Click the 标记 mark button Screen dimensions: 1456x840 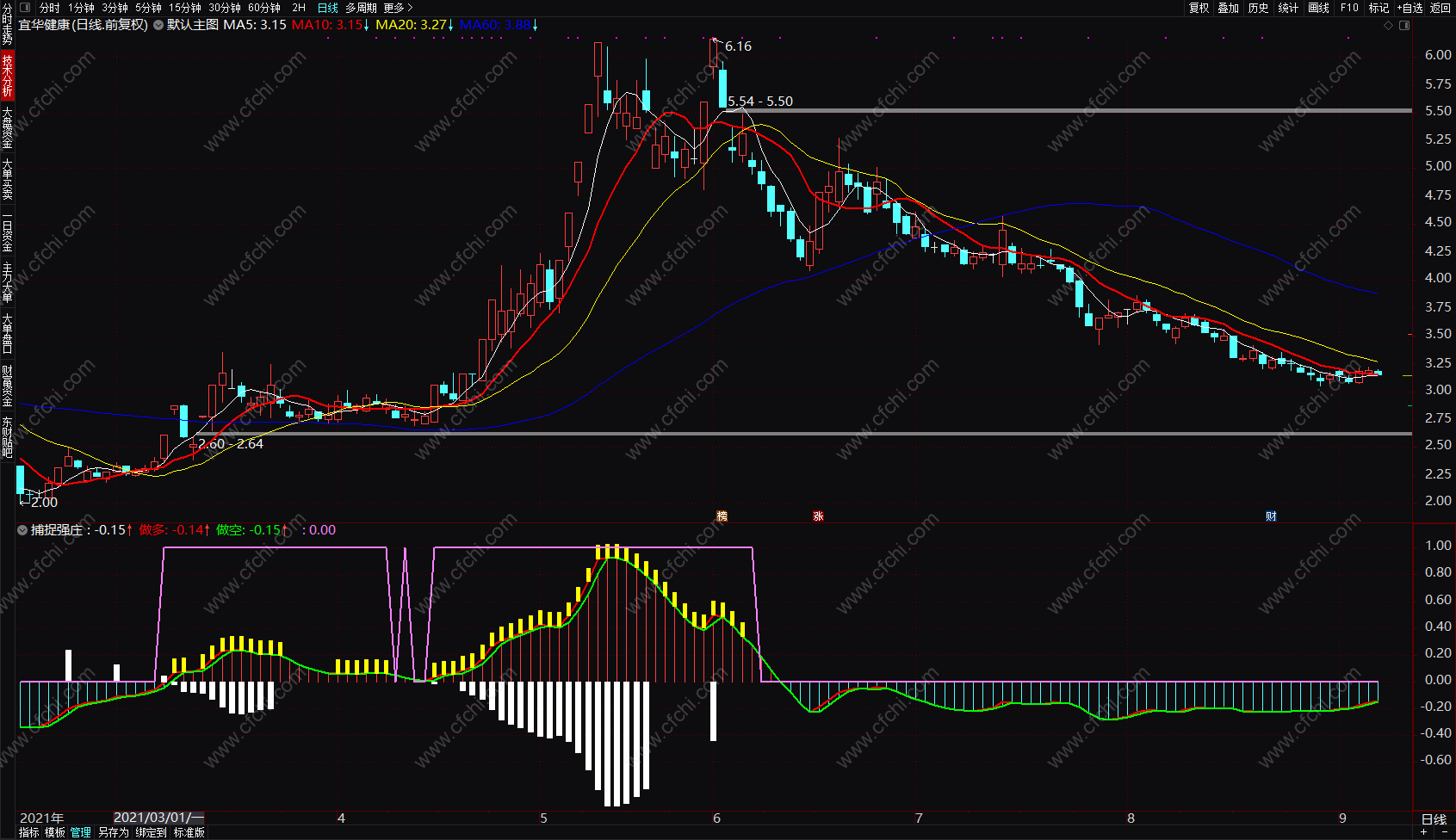point(1379,8)
